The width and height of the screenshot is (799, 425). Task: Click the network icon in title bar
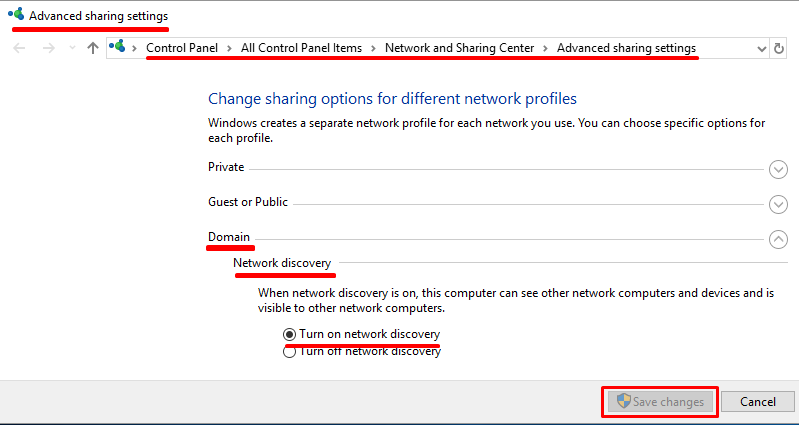(16, 16)
